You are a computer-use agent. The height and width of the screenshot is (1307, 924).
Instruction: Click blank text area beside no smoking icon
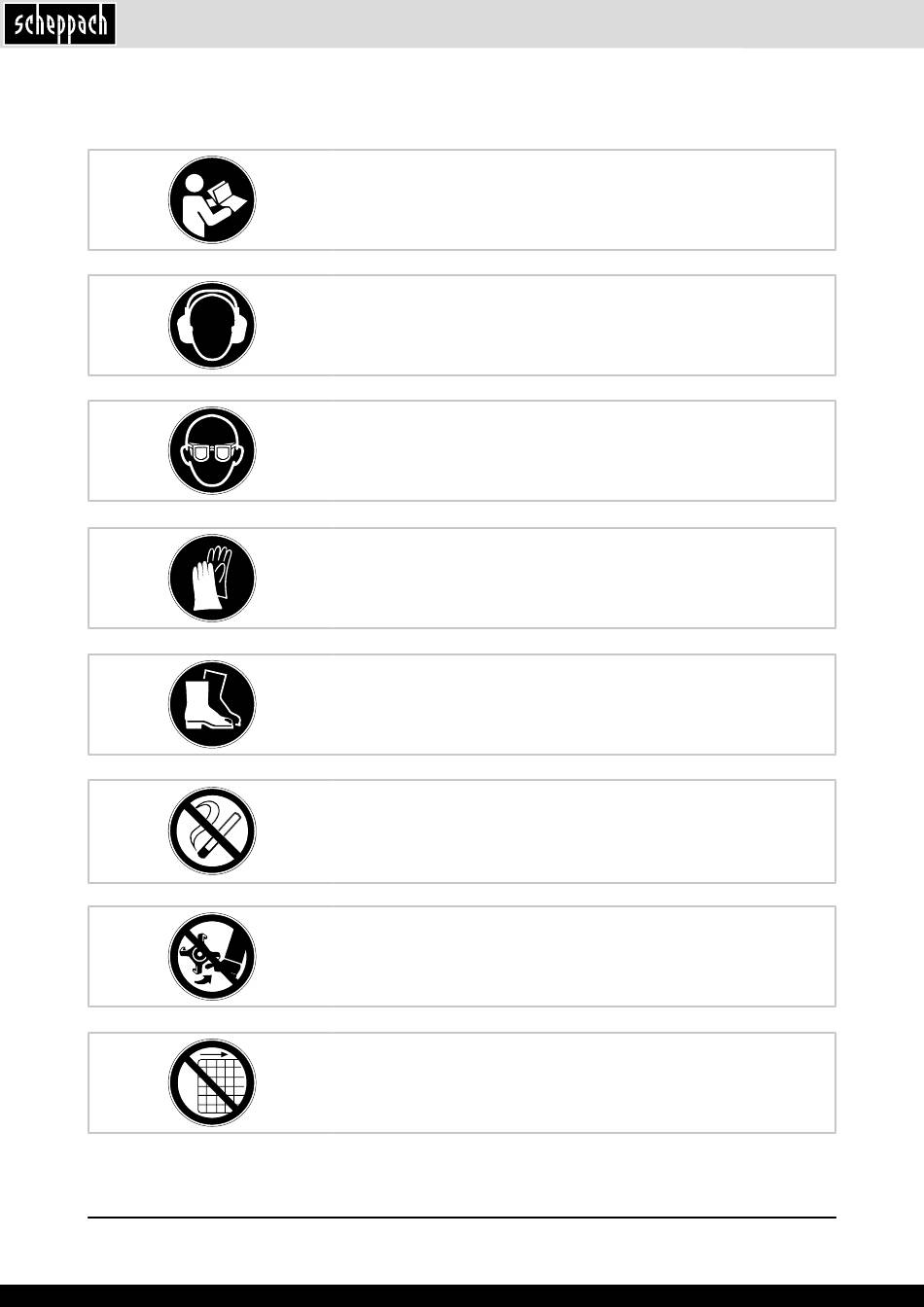[545, 831]
